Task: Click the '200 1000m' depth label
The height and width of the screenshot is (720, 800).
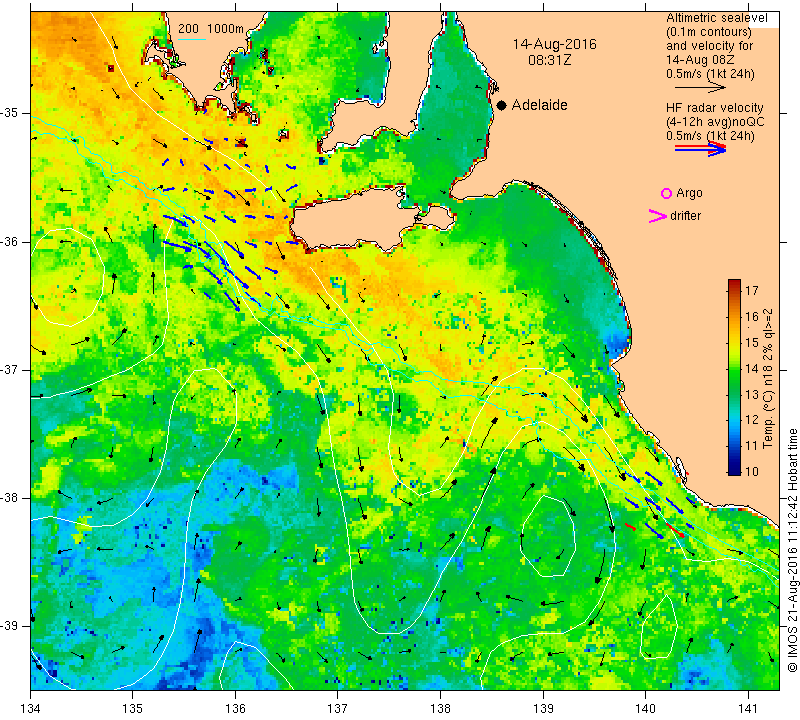Action: coord(211,29)
